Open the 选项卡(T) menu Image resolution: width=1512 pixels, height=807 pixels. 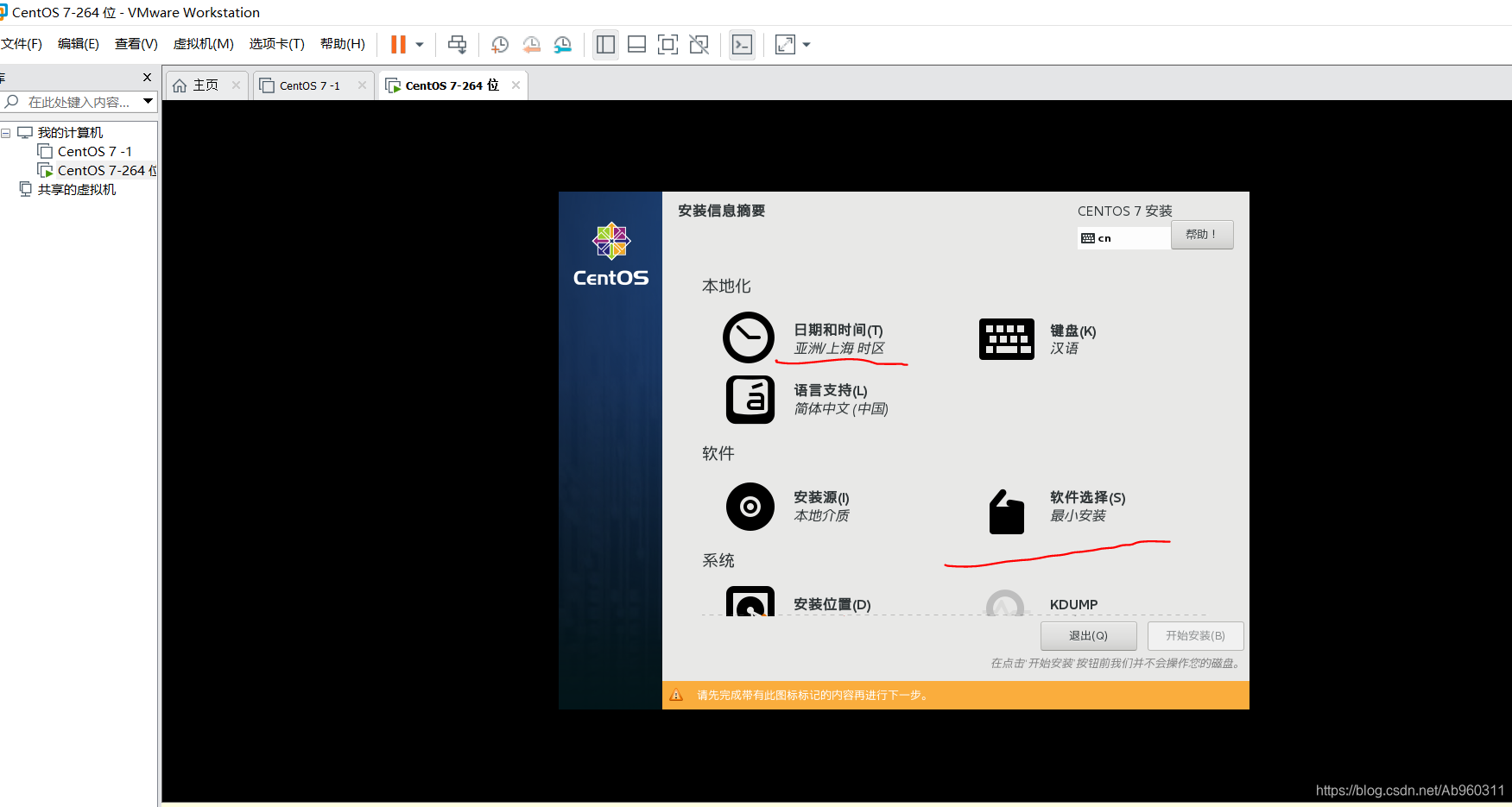(277, 44)
